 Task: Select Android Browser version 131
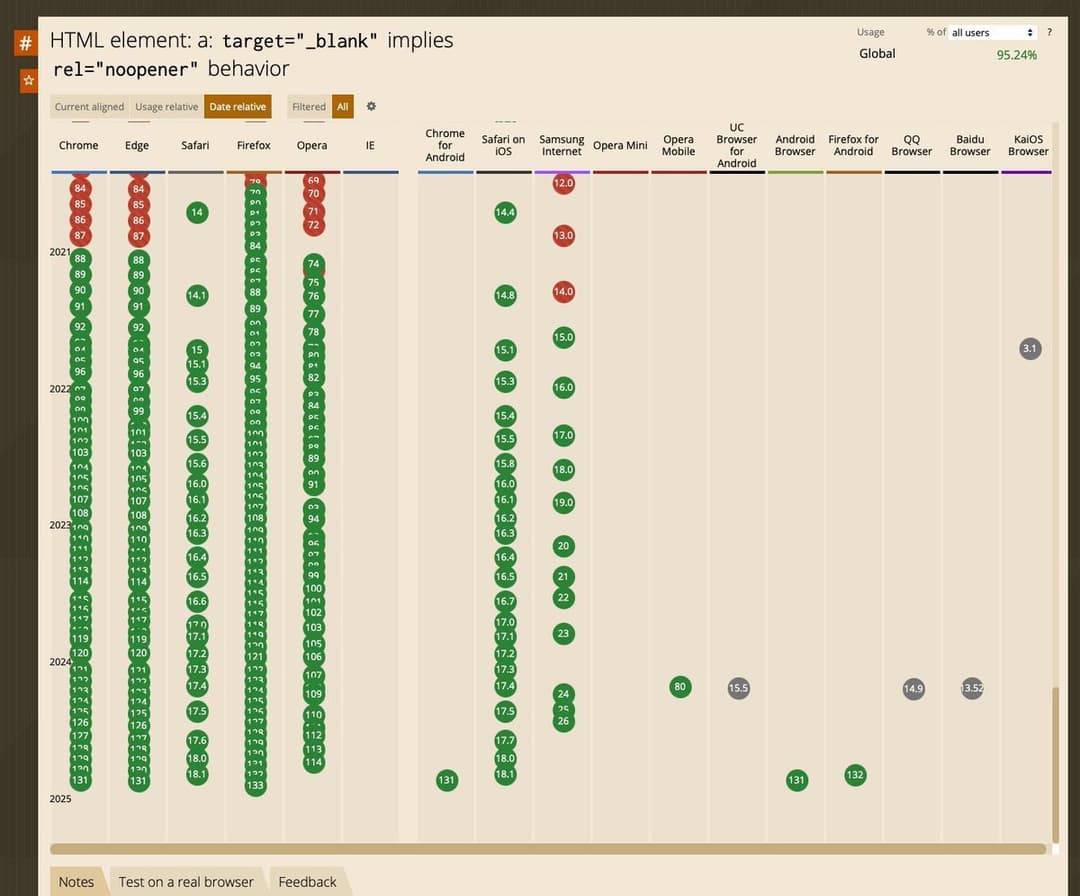pyautogui.click(x=797, y=780)
